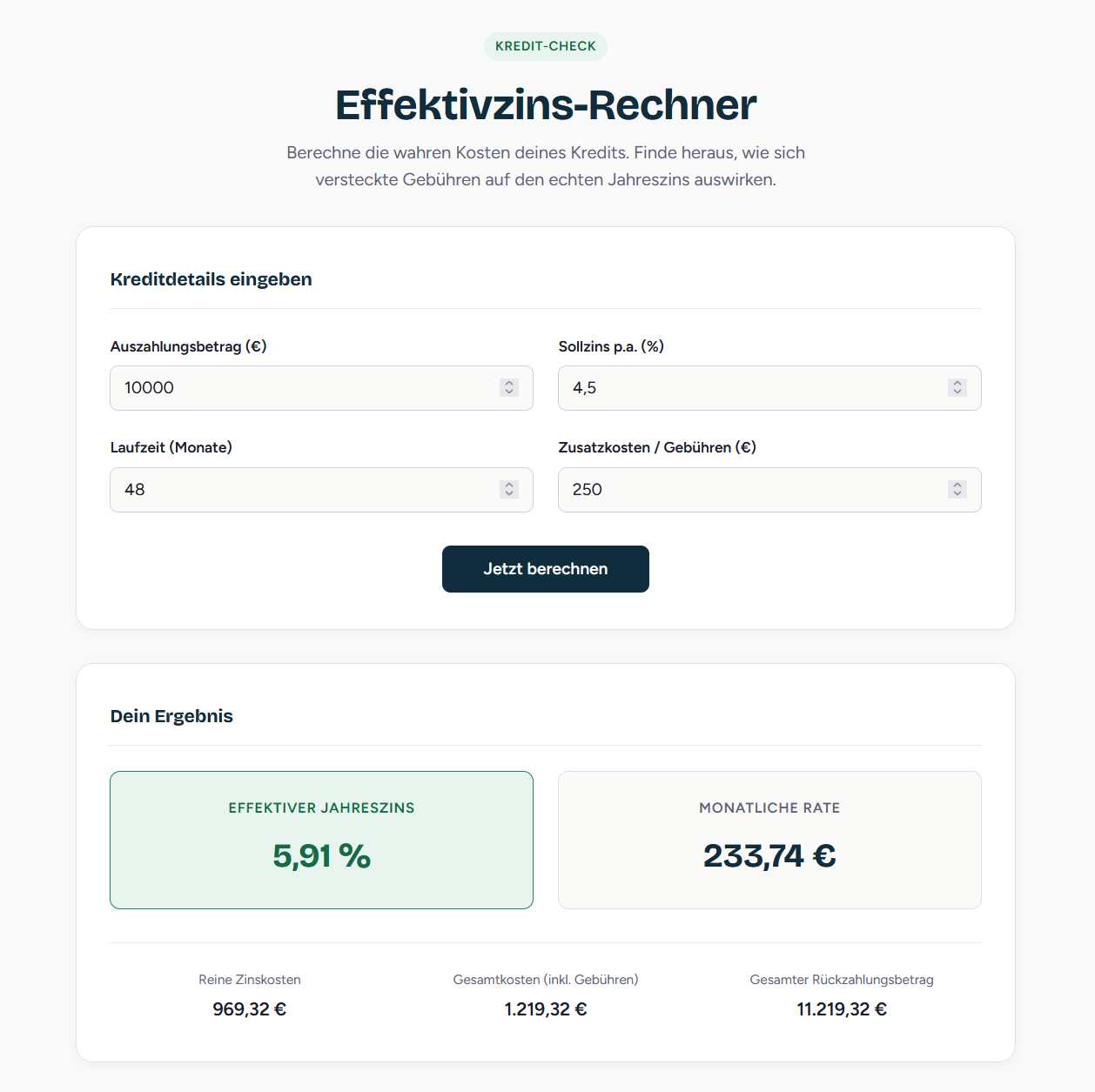Select the Monatliche Rate card
Image resolution: width=1095 pixels, height=1092 pixels.
[769, 840]
